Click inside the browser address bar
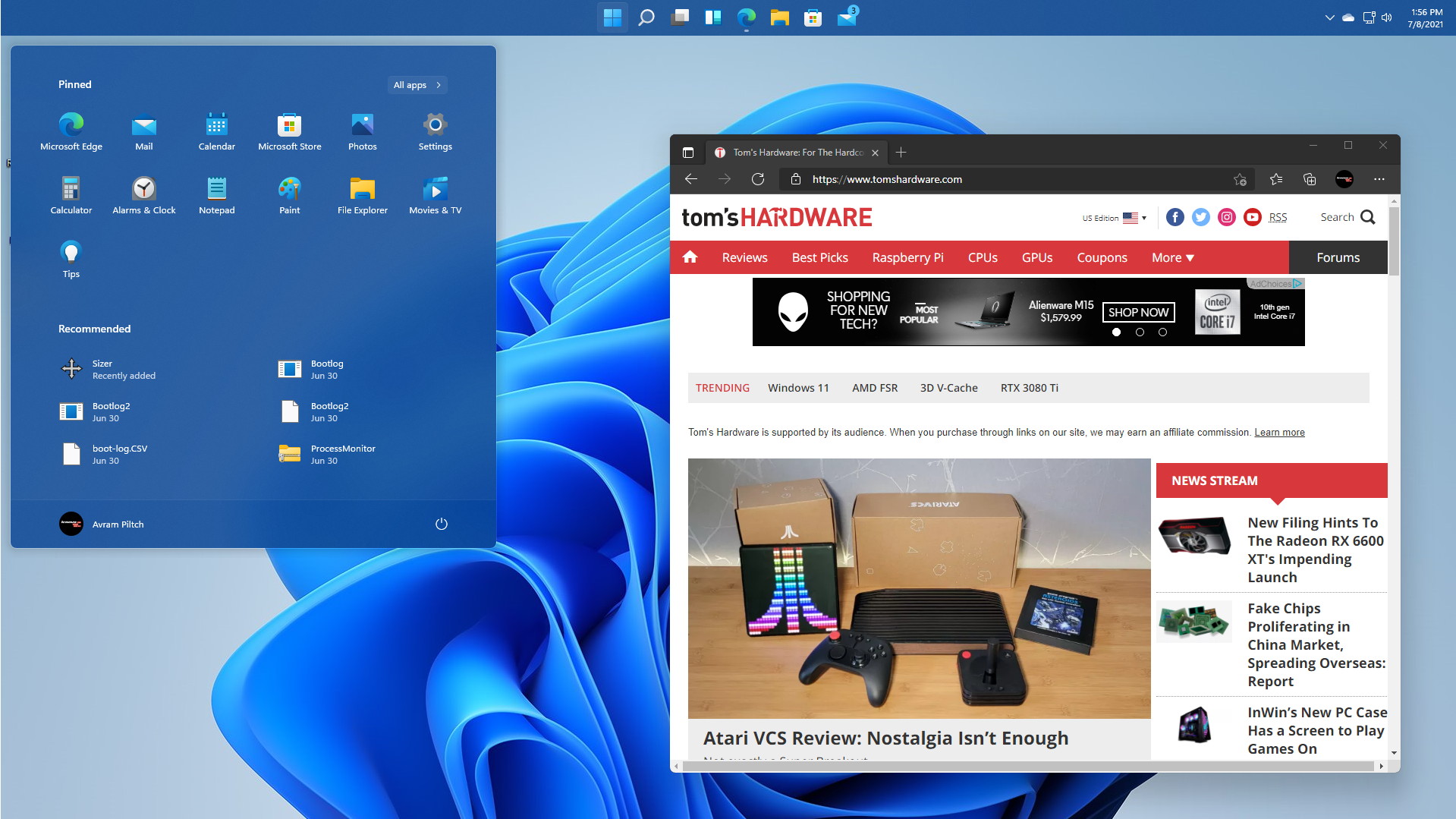The height and width of the screenshot is (819, 1456). (986, 179)
